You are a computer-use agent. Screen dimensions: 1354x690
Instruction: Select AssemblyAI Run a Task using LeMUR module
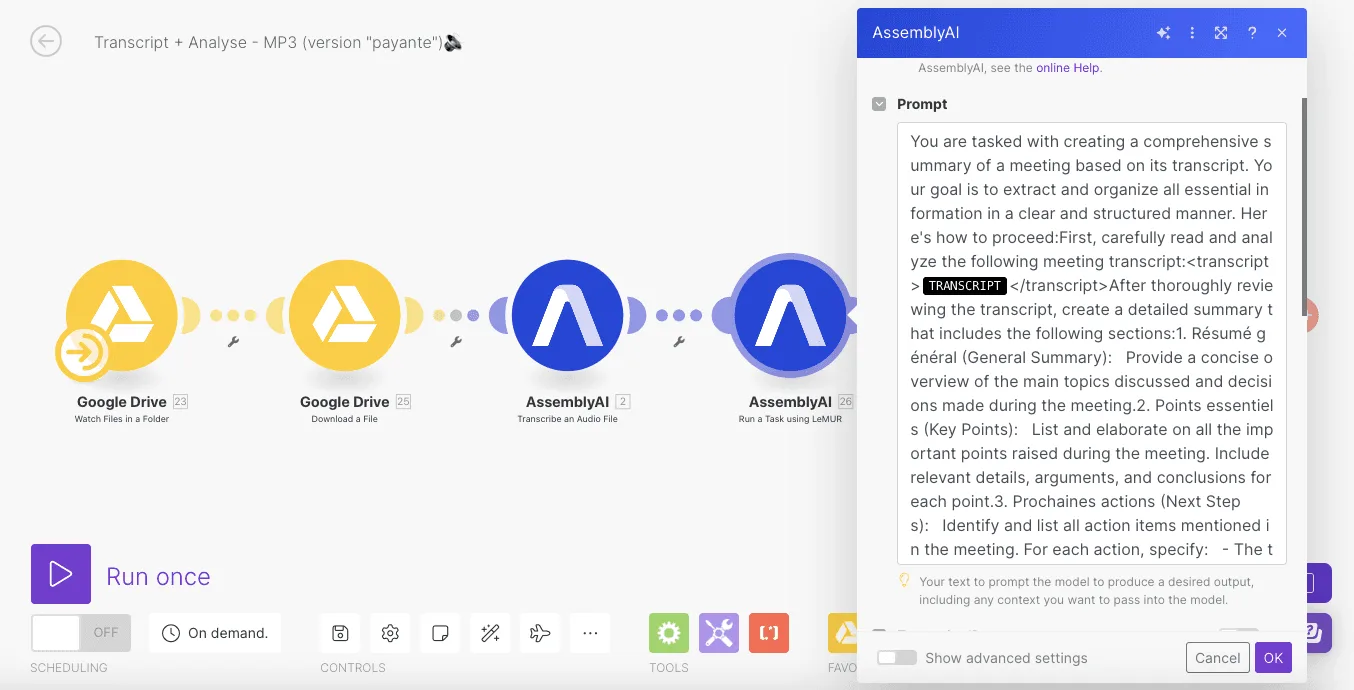click(x=790, y=316)
